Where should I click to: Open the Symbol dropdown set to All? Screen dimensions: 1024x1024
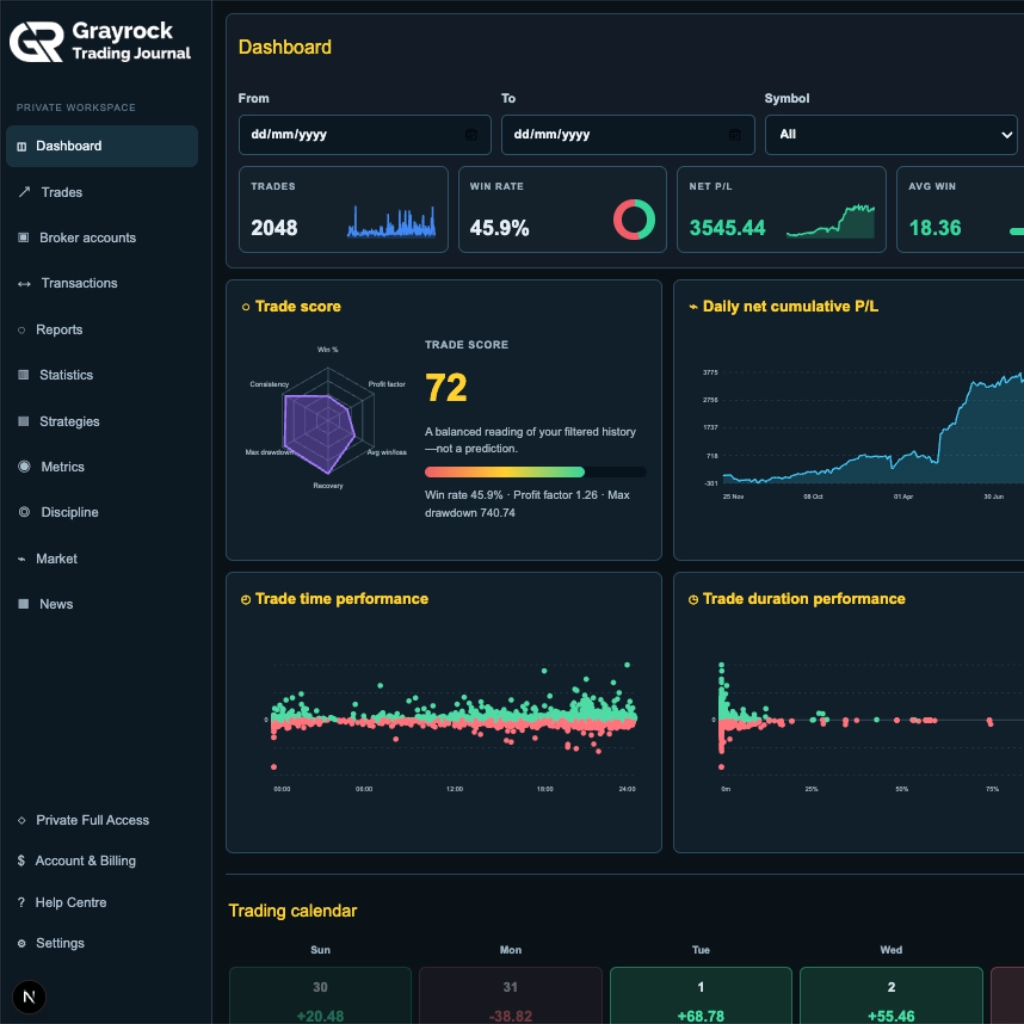891,135
